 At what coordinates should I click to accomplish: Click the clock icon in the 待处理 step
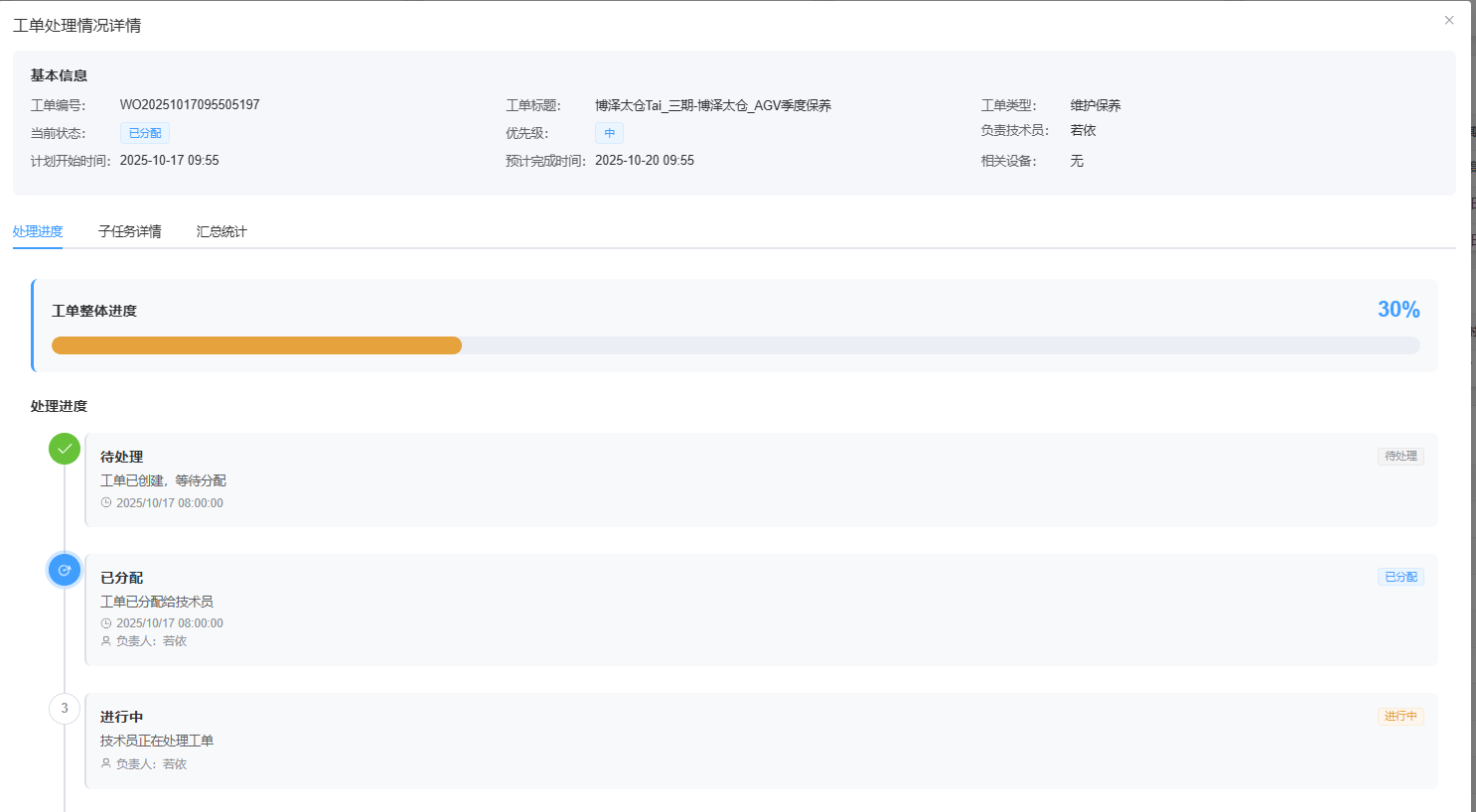click(x=106, y=503)
